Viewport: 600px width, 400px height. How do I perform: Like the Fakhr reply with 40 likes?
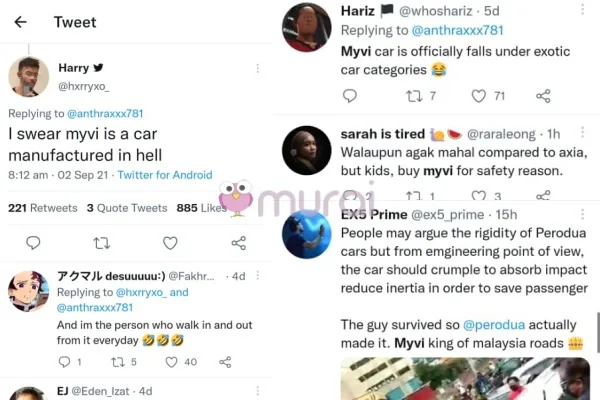(x=165, y=362)
